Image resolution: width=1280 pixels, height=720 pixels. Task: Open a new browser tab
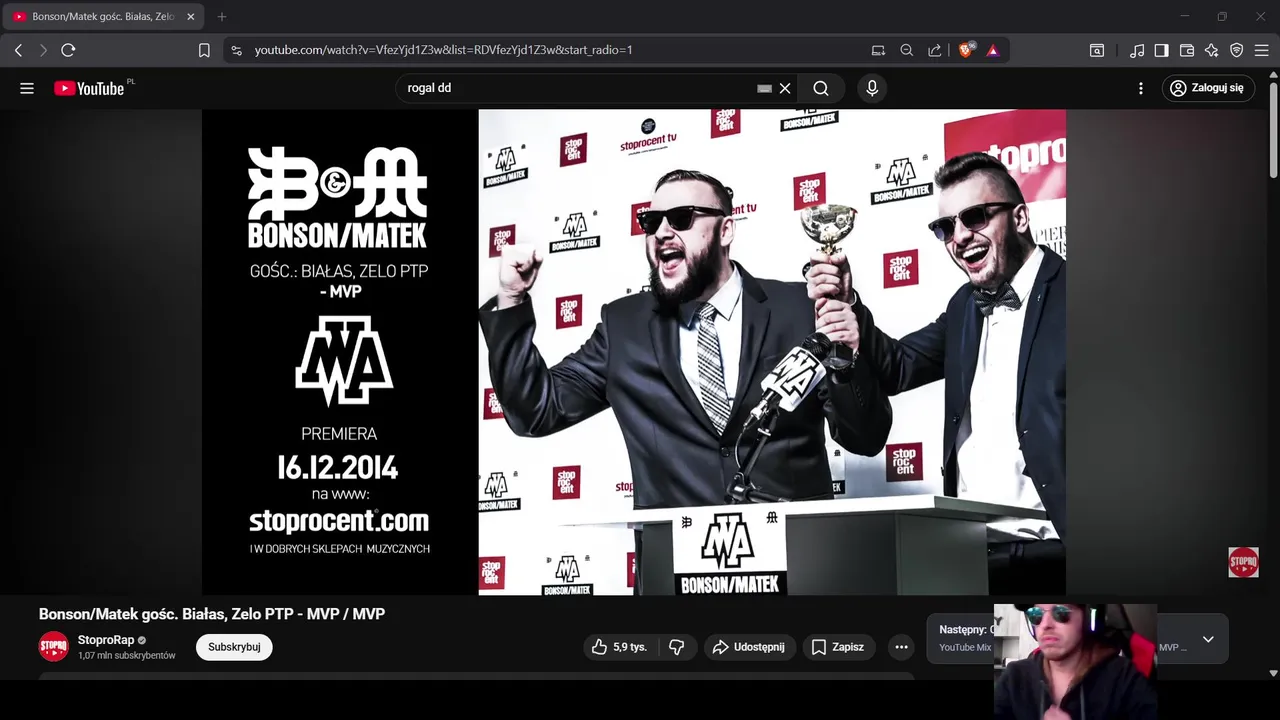click(222, 17)
